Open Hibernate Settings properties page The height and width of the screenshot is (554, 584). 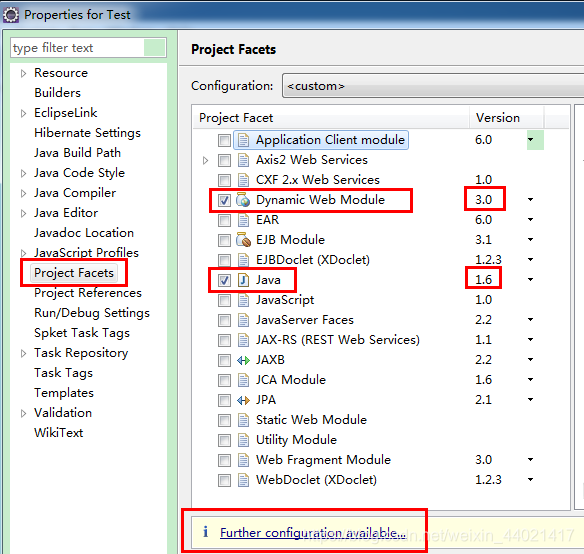click(88, 133)
